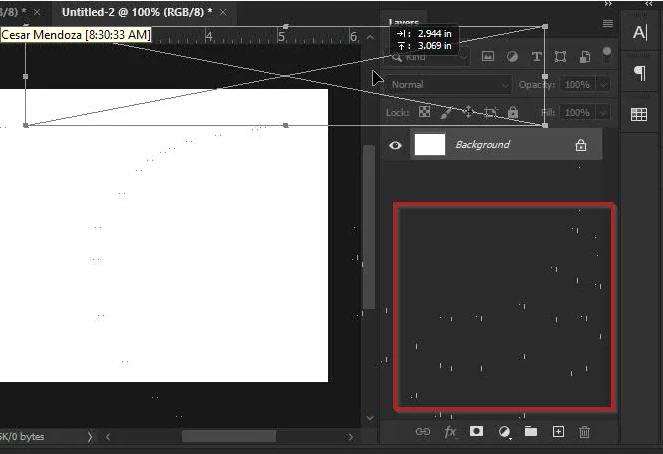The width and height of the screenshot is (663, 454).
Task: Unlock the Background layer padlock
Action: coord(581,145)
